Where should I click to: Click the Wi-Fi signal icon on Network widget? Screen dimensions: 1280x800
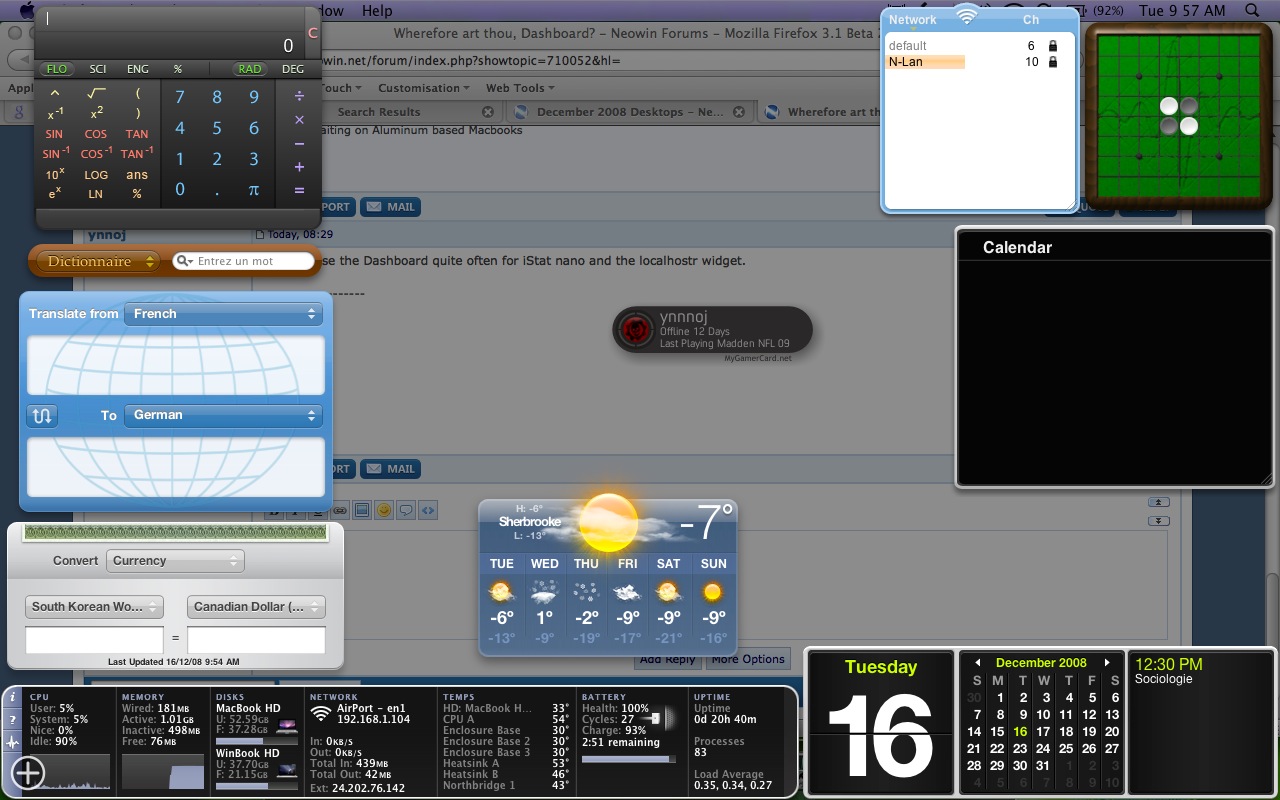pyautogui.click(x=966, y=15)
